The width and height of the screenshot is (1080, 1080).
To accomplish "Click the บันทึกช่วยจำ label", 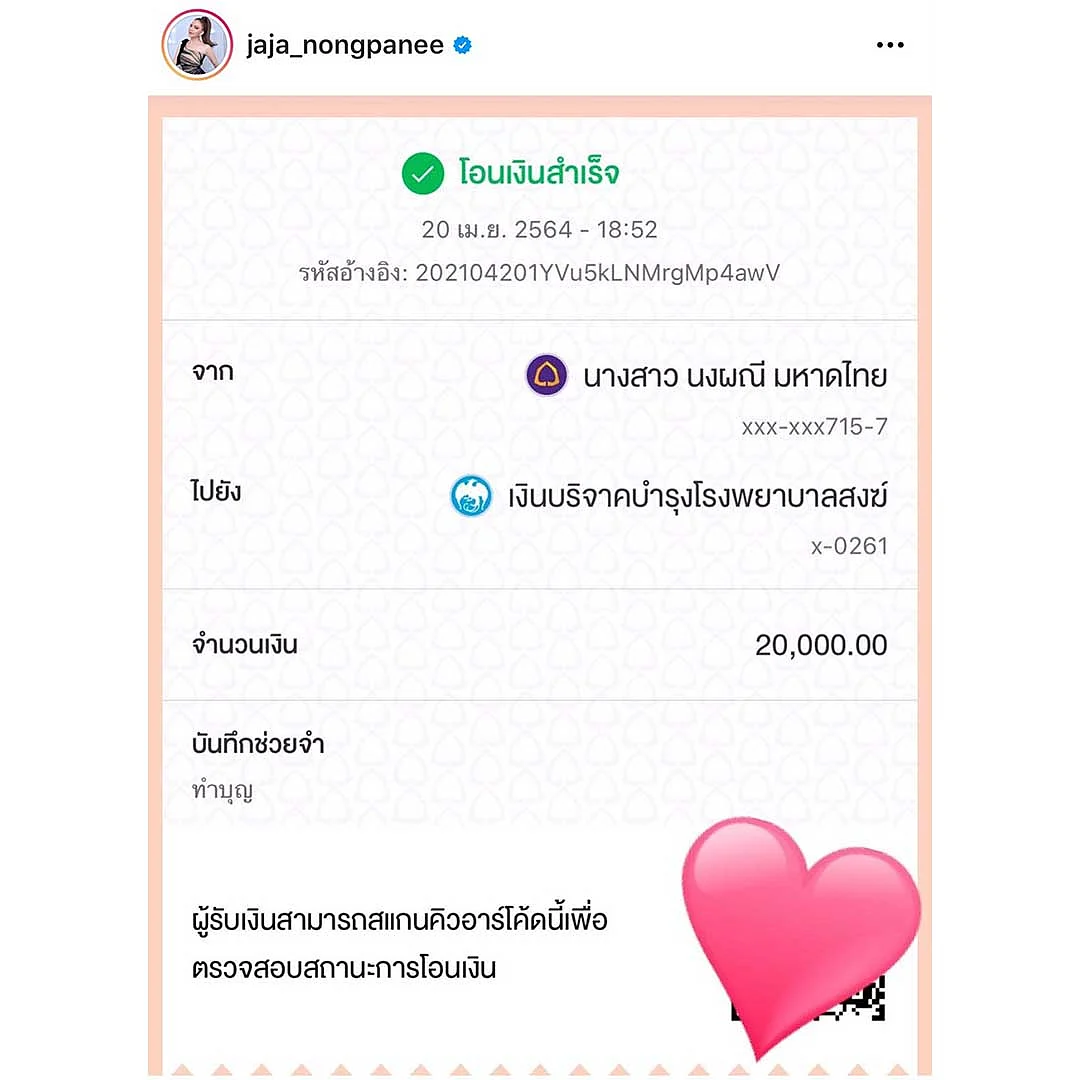I will (x=258, y=744).
